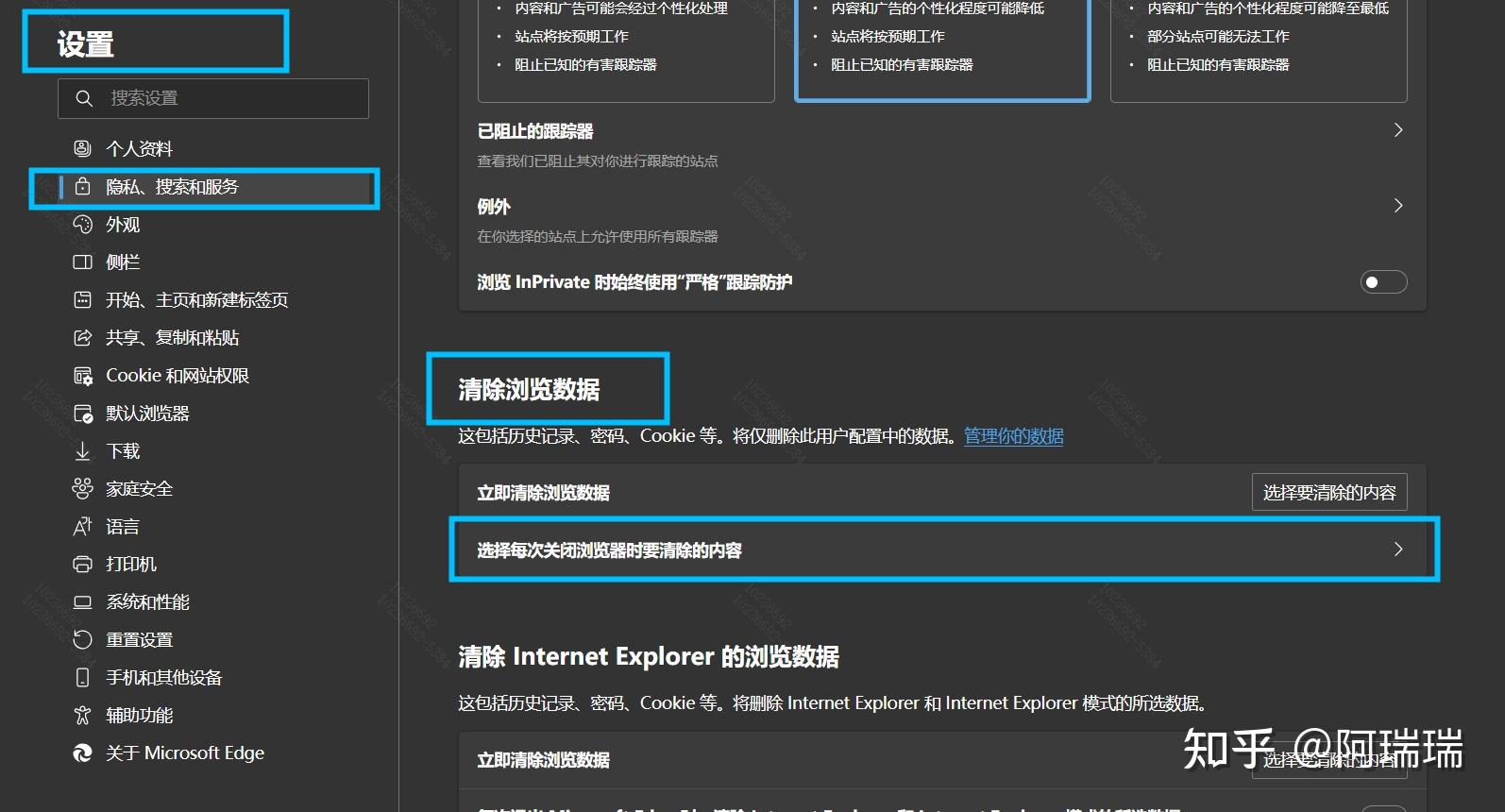
Task: Toggle InPrivate 严格 tracking prevention switch
Action: (x=1383, y=281)
